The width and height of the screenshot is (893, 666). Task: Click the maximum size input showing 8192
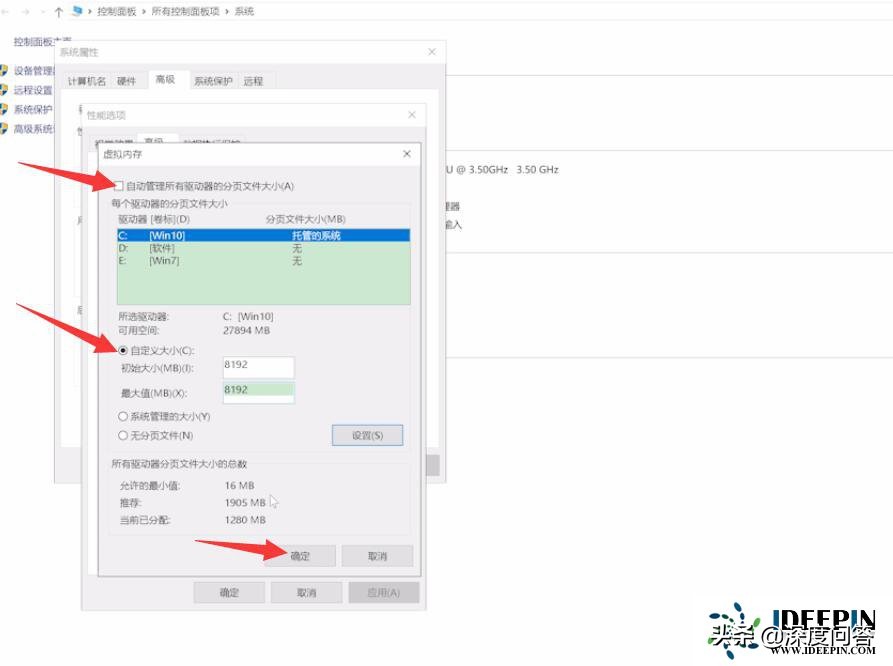[258, 391]
